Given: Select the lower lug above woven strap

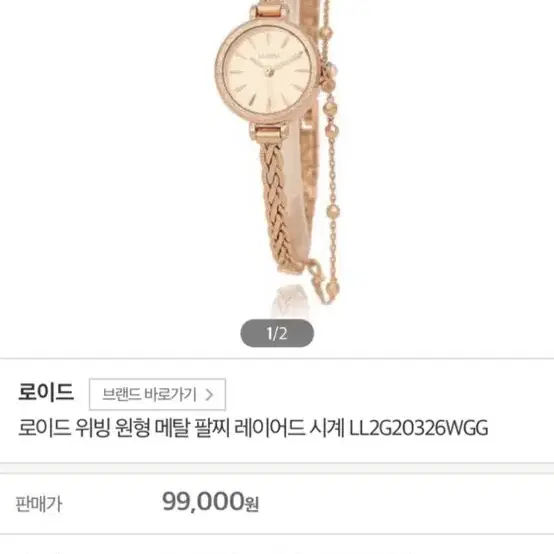Looking at the screenshot, I should click(268, 132).
